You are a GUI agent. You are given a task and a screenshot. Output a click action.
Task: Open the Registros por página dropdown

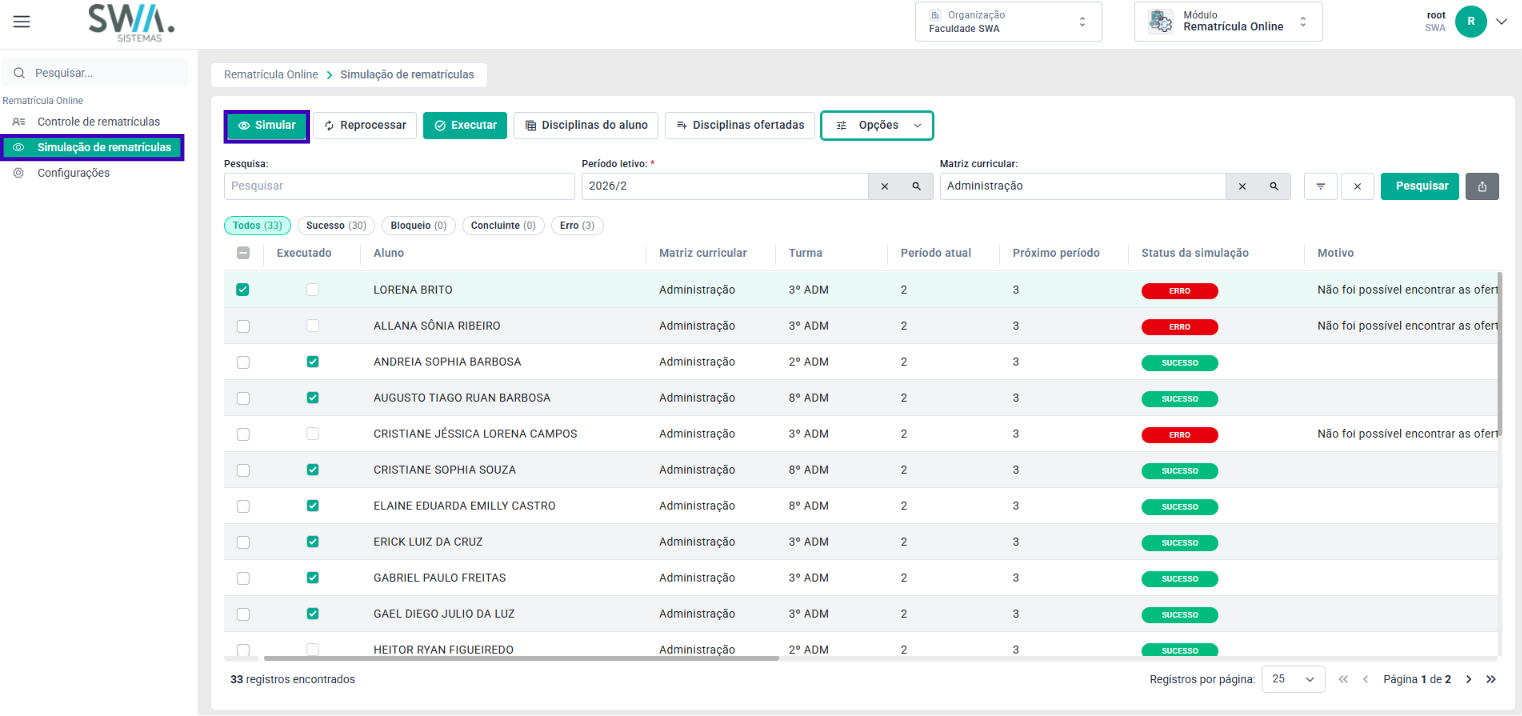pos(1293,679)
